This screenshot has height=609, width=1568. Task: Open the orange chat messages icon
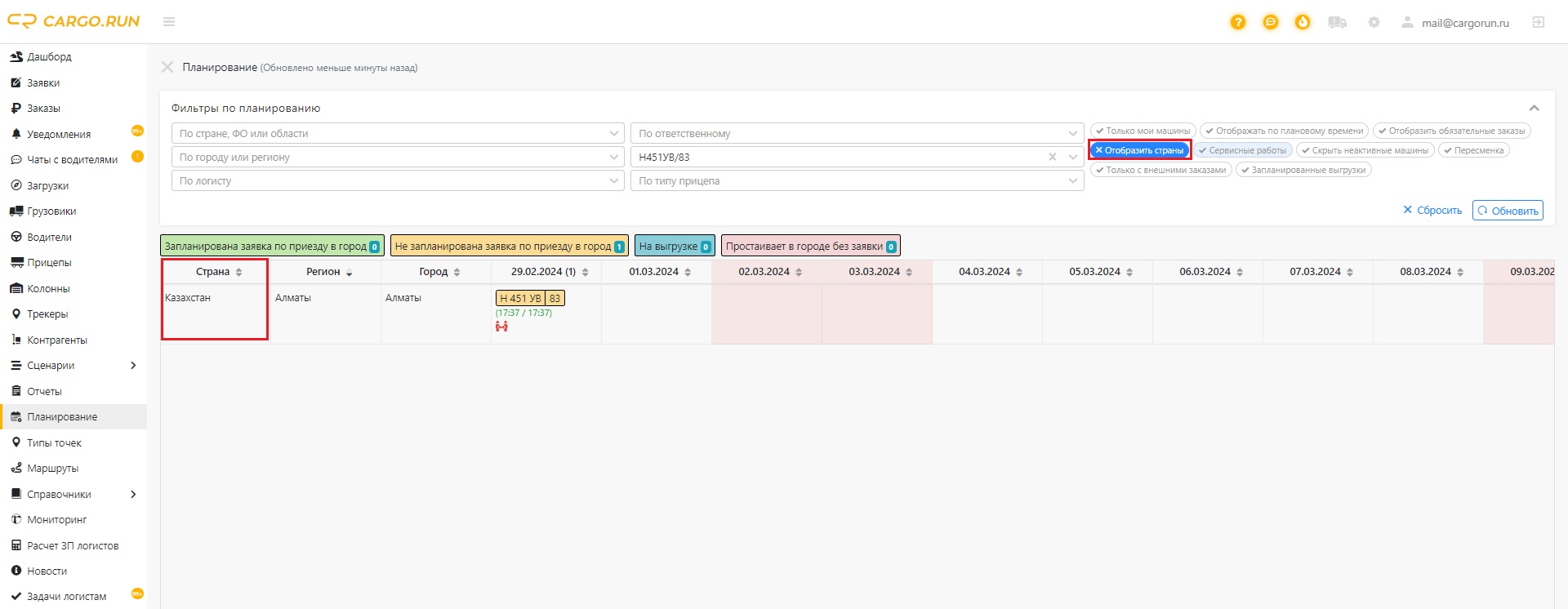tap(1270, 23)
